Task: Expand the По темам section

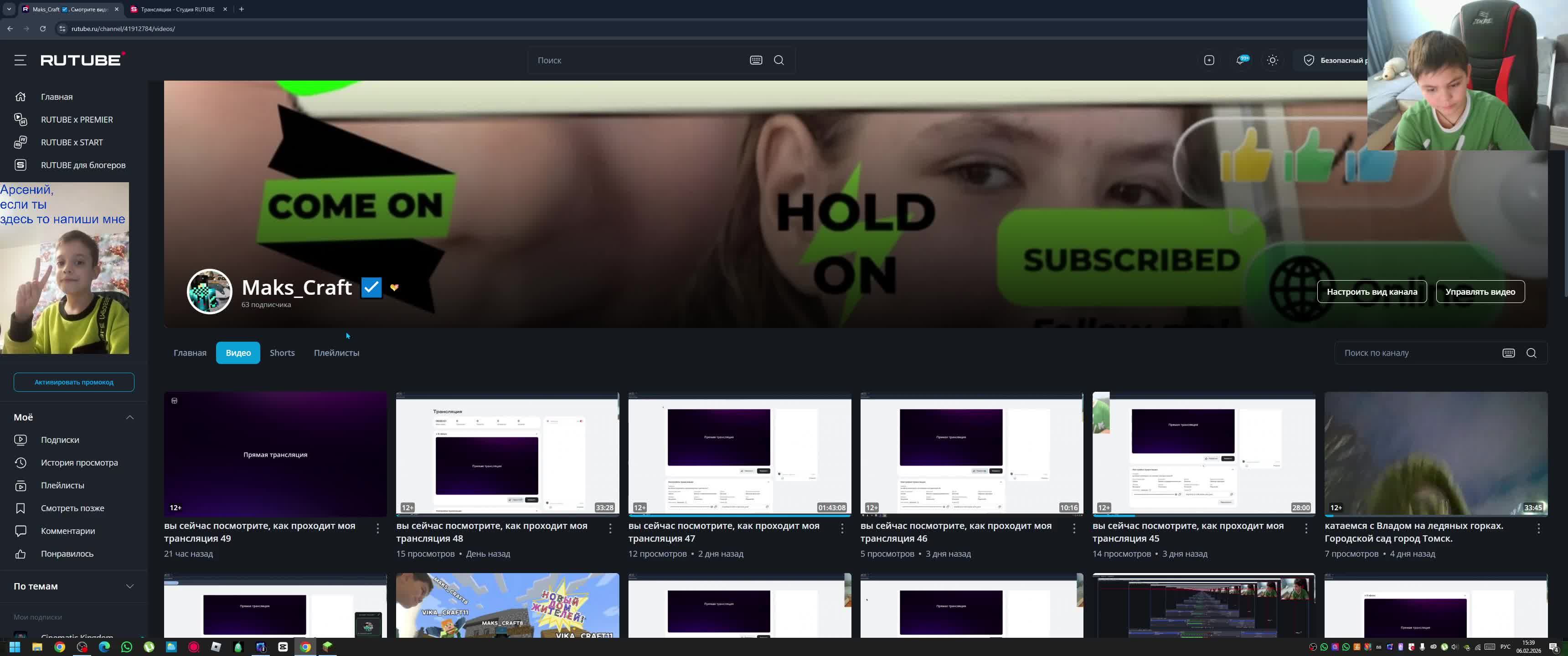Action: coord(129,586)
